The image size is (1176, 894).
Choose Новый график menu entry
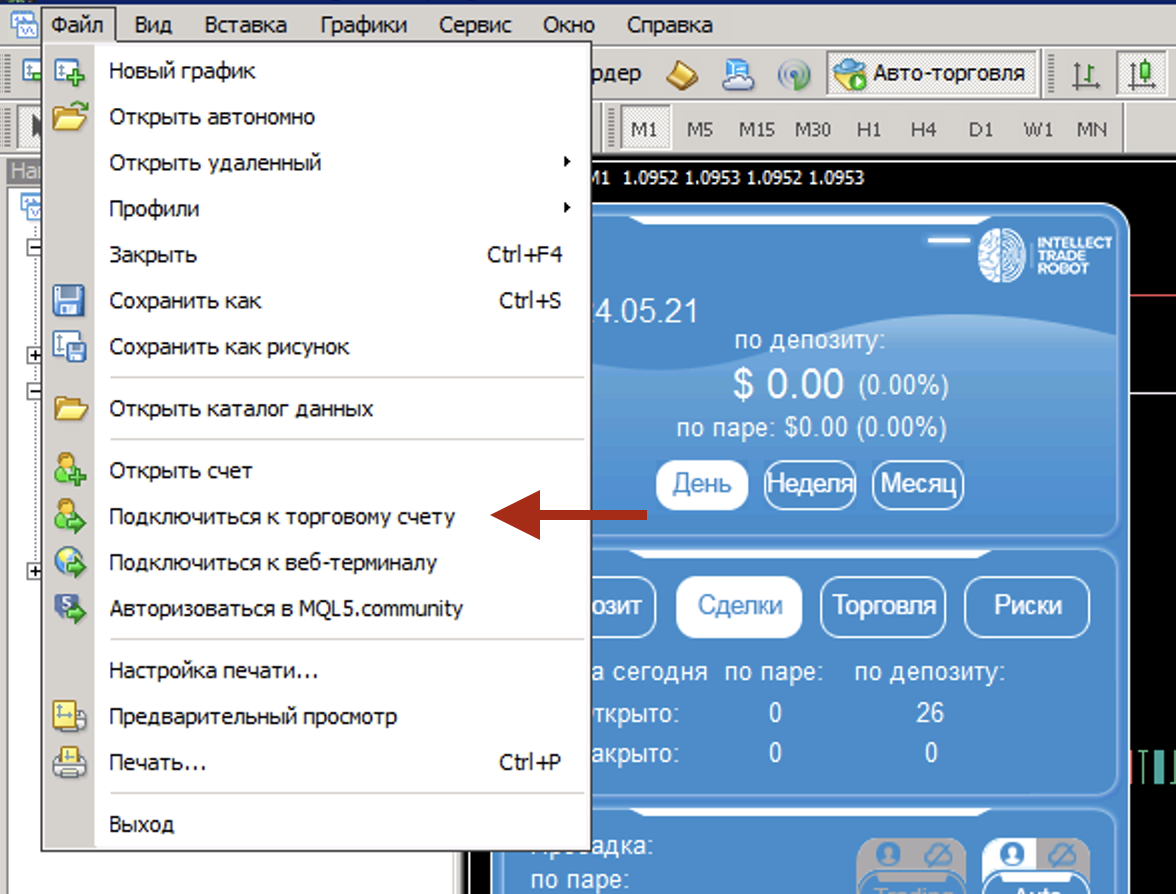click(x=316, y=70)
